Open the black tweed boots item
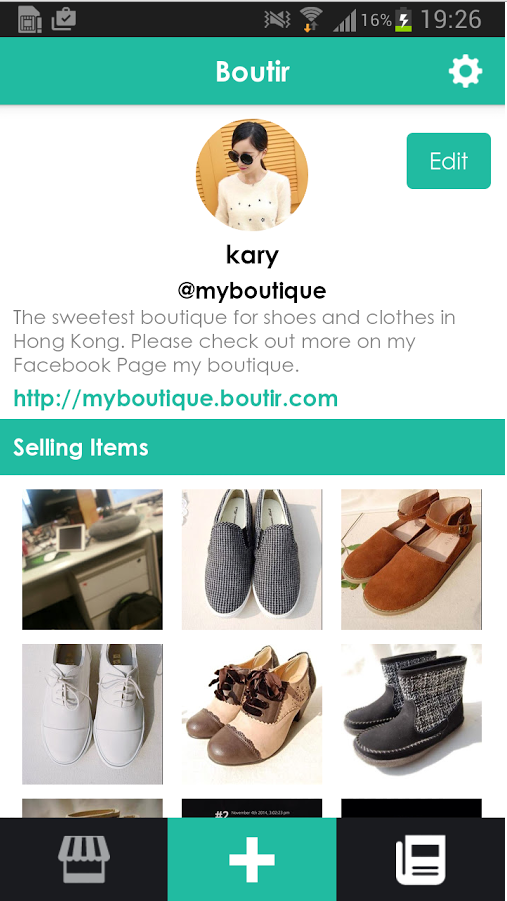 411,714
